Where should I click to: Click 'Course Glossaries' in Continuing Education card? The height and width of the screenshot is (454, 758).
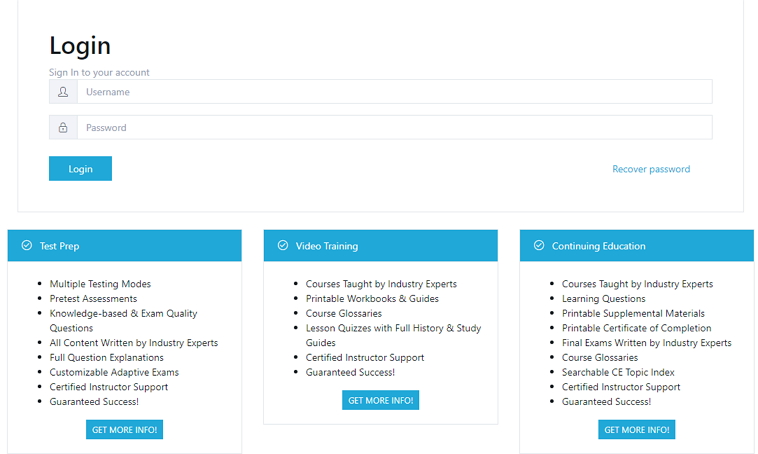[599, 358]
